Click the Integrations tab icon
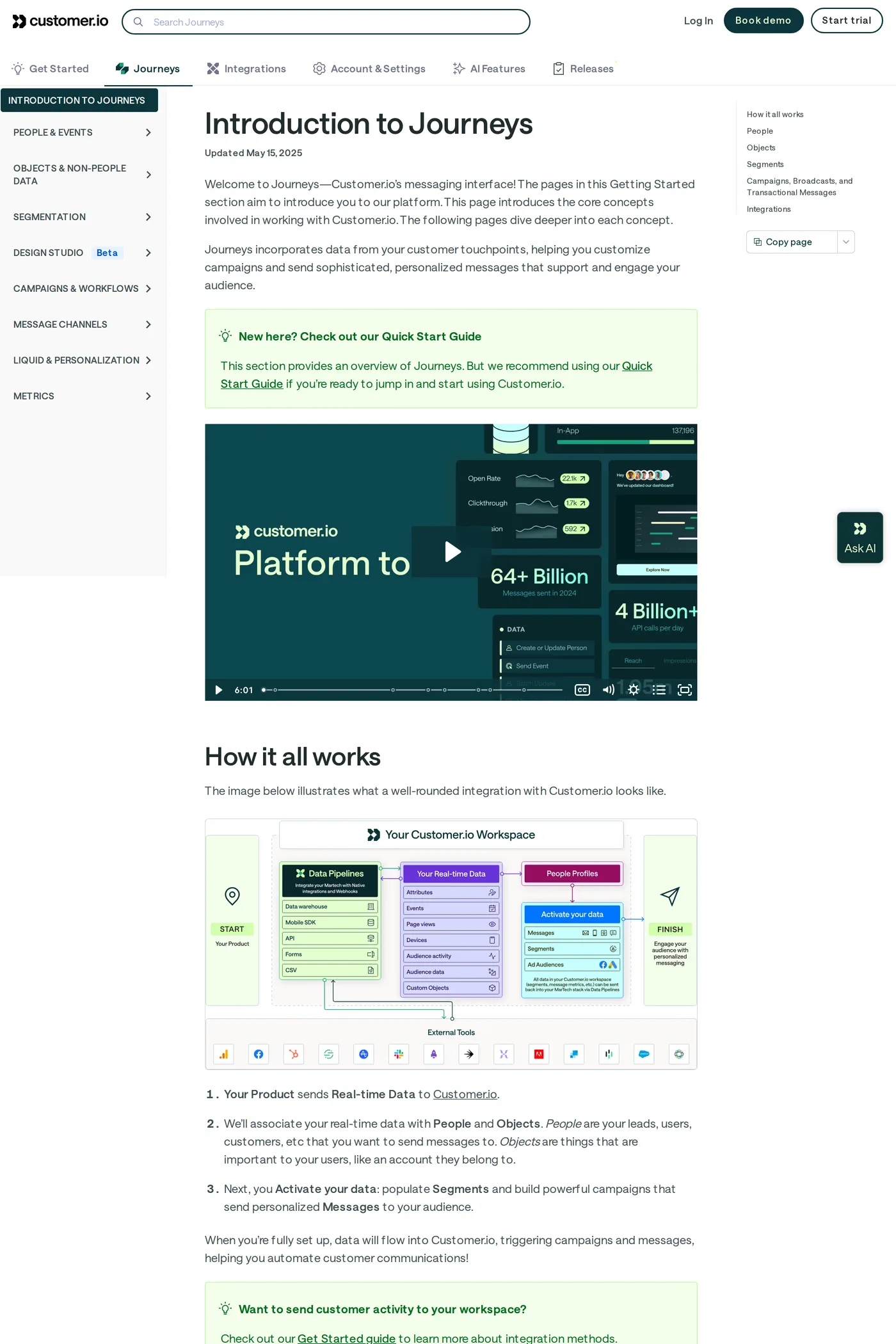896x1344 pixels. [x=213, y=68]
